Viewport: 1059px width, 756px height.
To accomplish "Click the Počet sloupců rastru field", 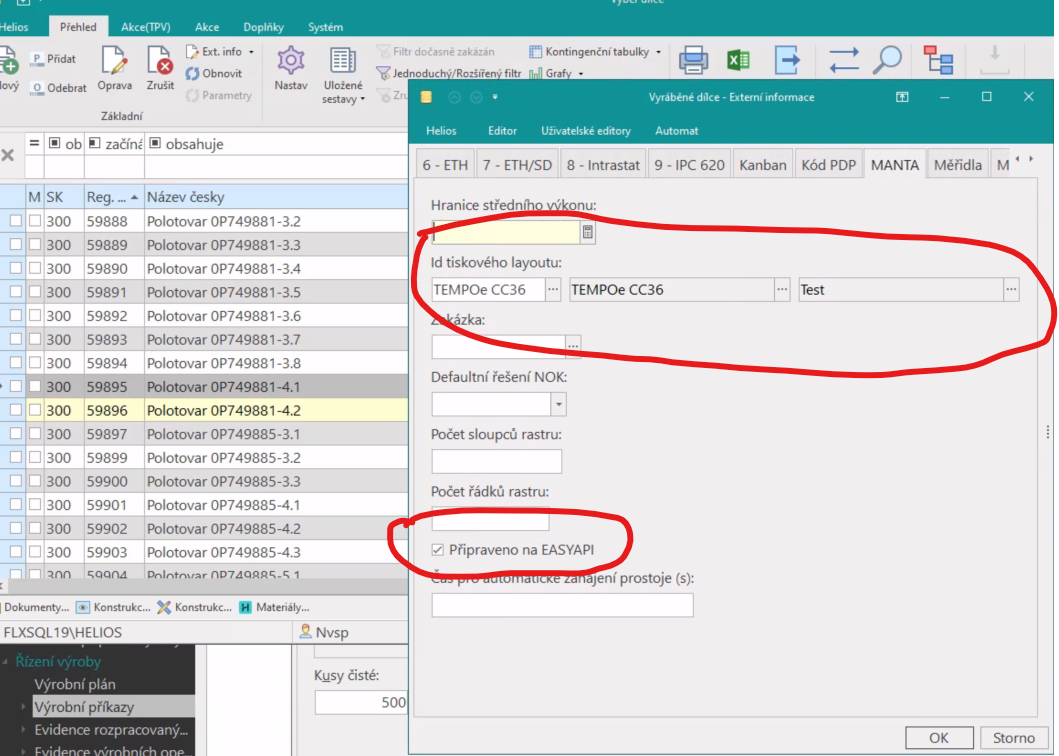I will (x=496, y=461).
